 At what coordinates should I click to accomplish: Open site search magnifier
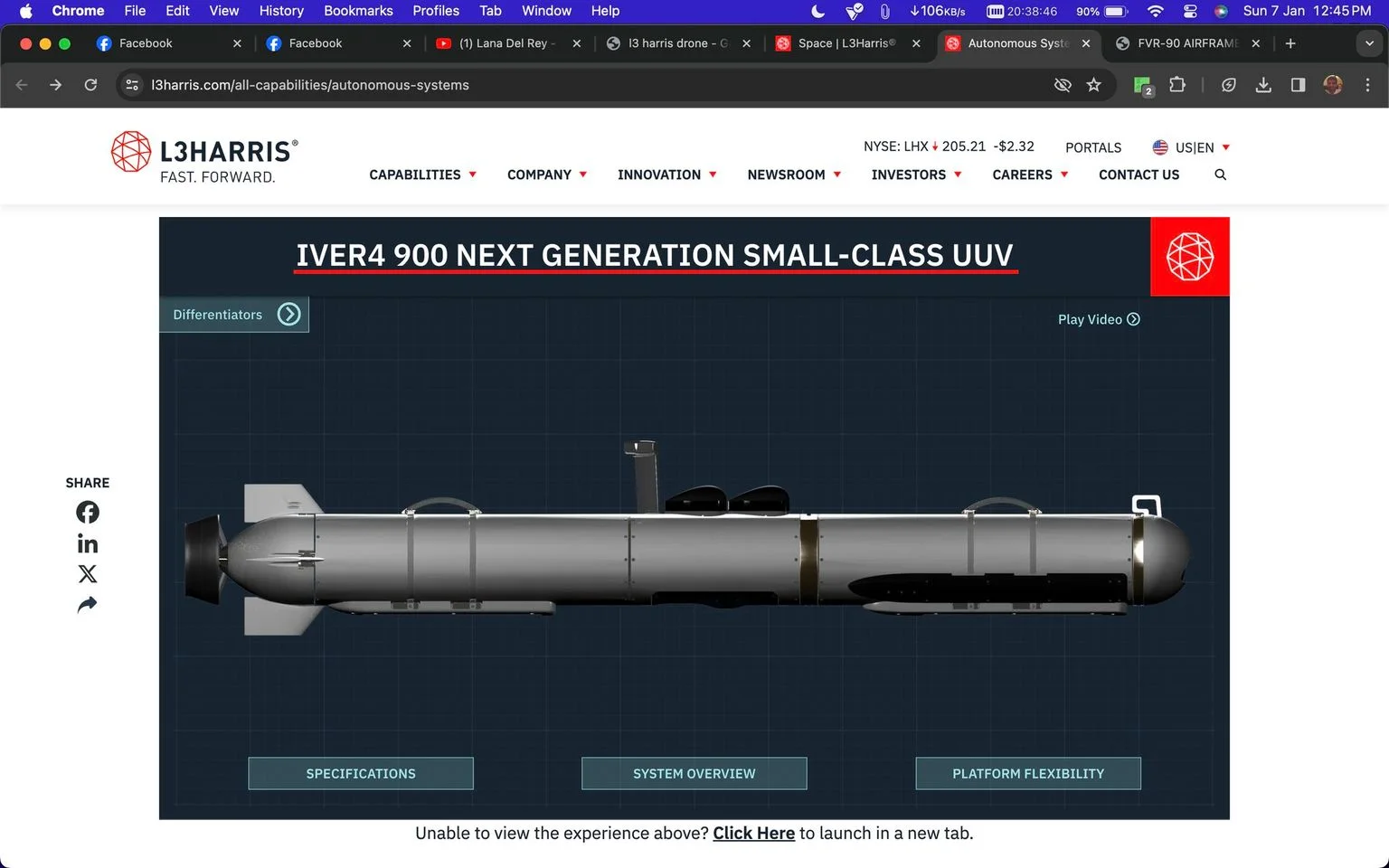(1221, 175)
